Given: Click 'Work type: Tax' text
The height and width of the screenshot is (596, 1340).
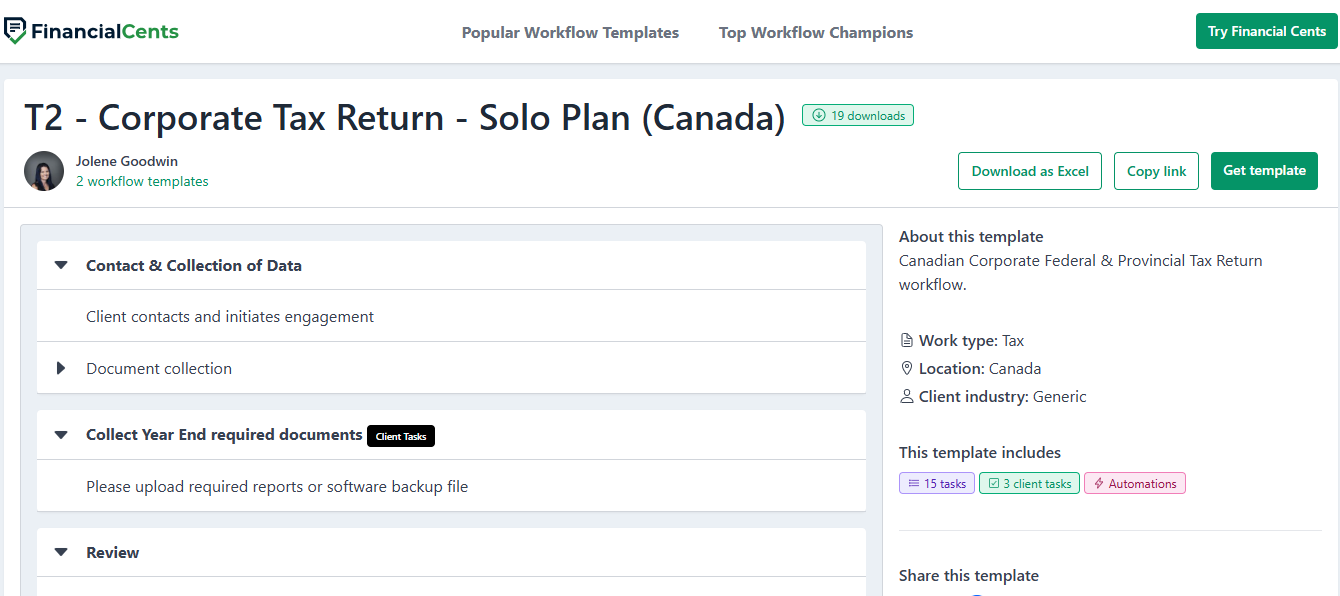Looking at the screenshot, I should (971, 341).
